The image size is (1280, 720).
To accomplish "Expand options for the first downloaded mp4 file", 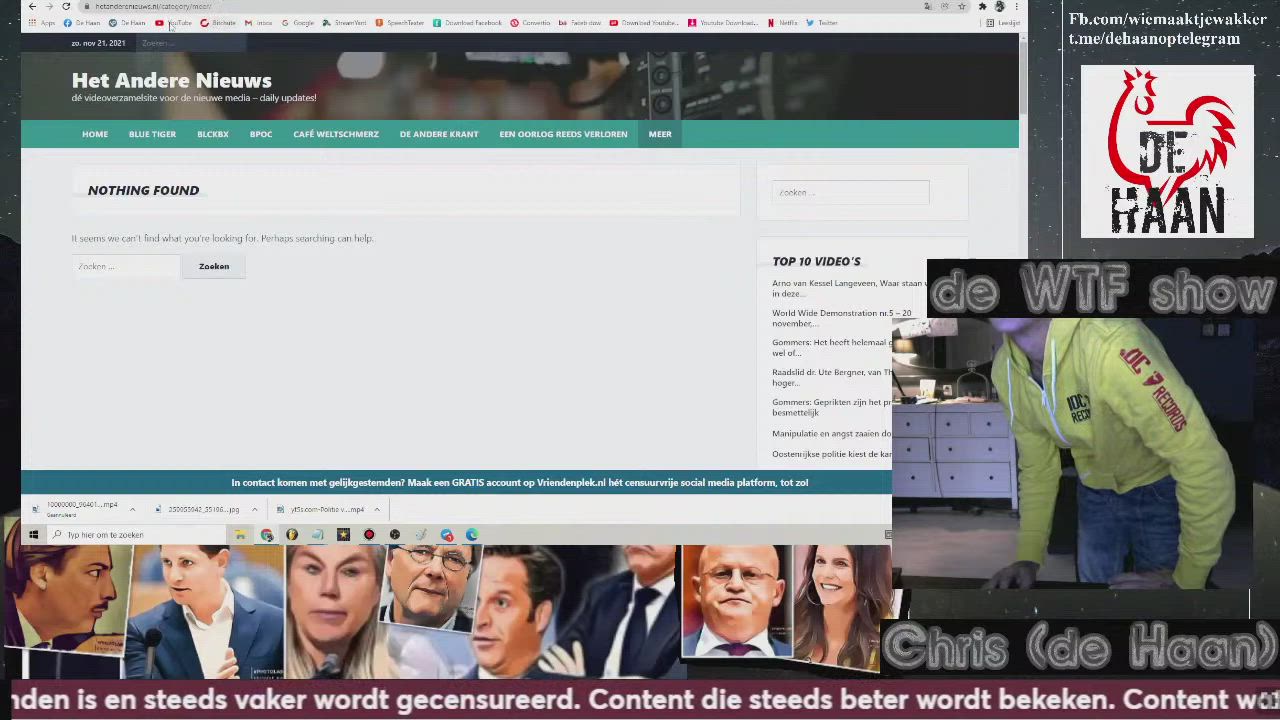I will [132, 510].
